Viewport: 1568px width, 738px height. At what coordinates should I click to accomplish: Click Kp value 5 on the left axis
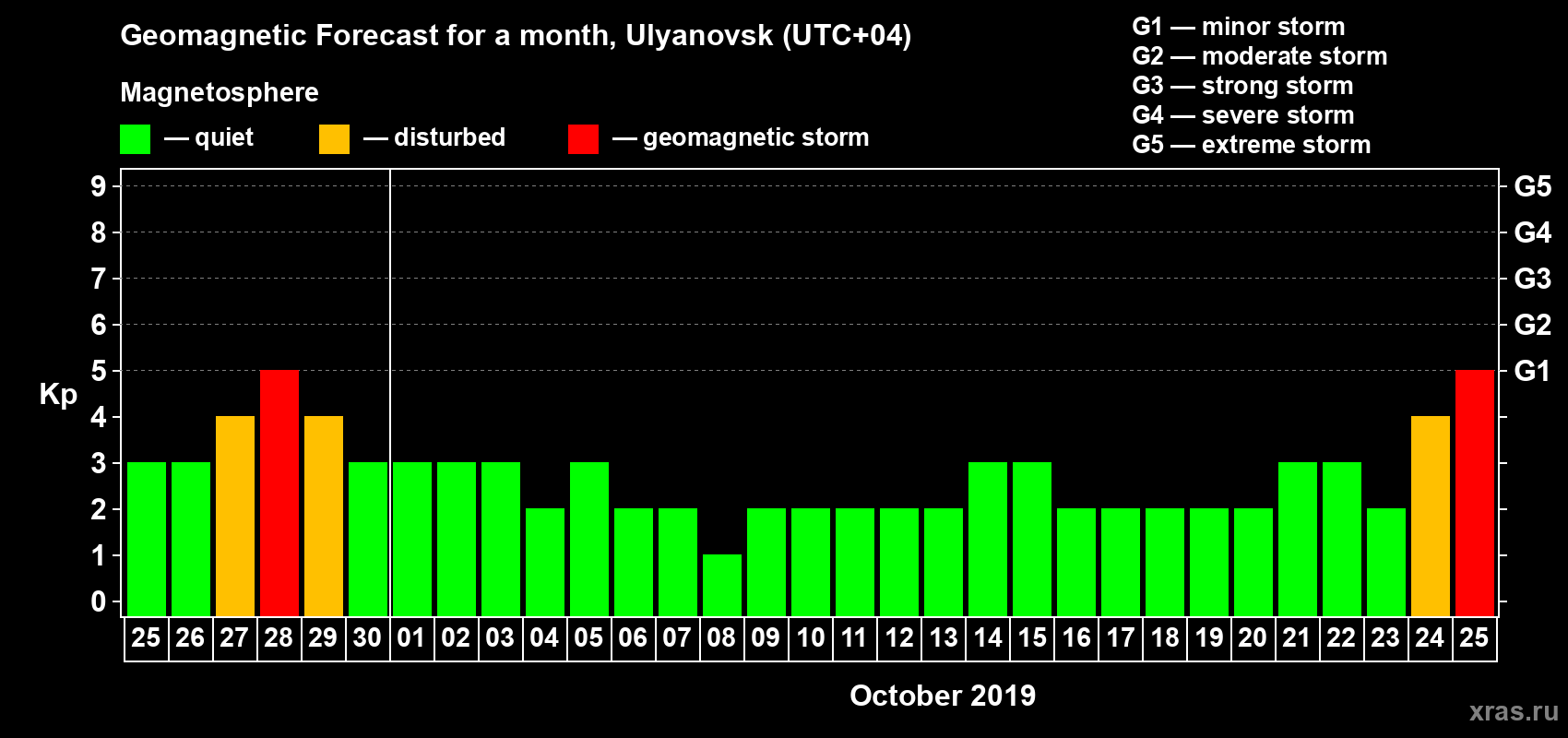point(99,371)
